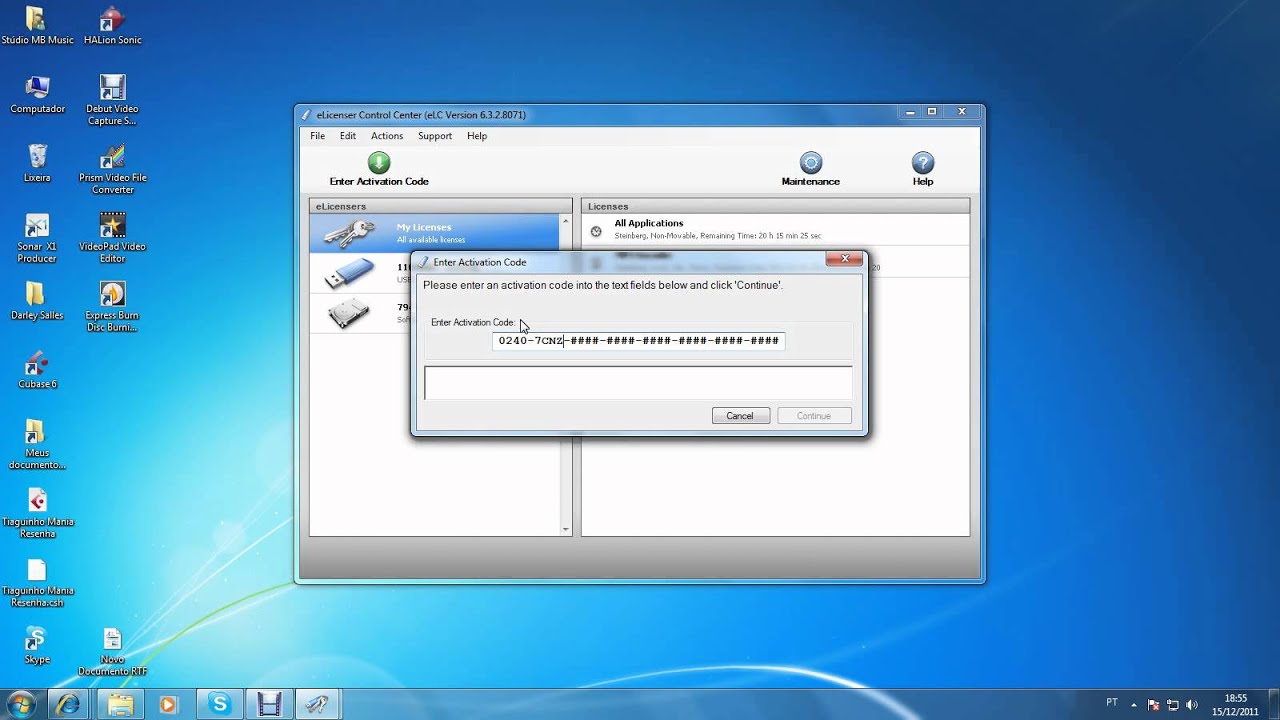Open the File menu
Image resolution: width=1280 pixels, height=720 pixels.
tap(317, 136)
